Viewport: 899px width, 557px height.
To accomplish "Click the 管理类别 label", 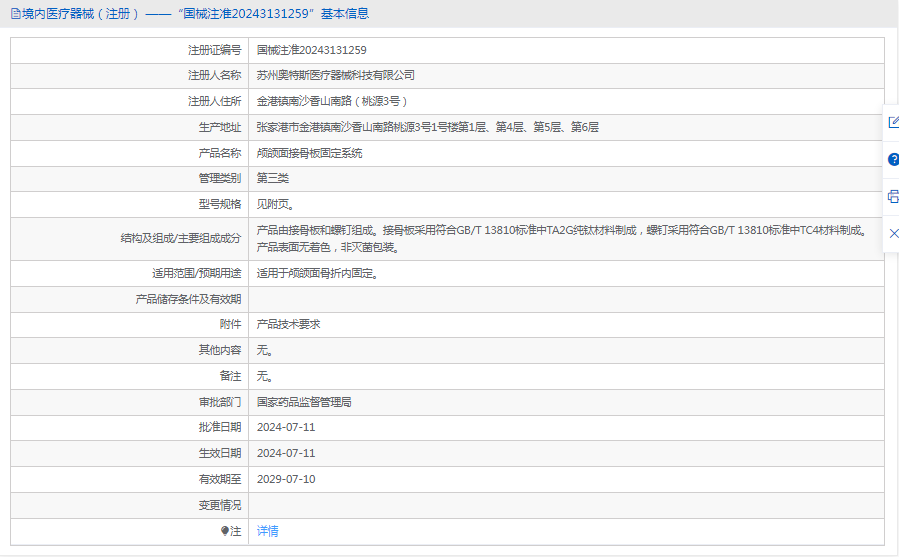I will [x=220, y=178].
